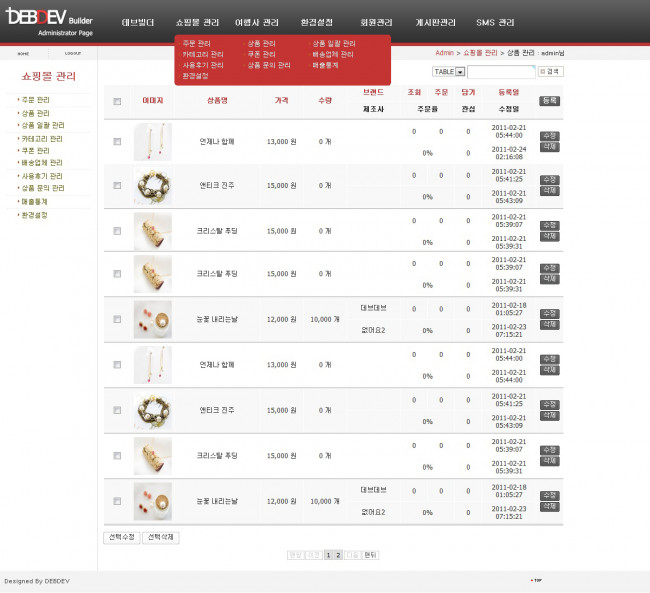The image size is (650, 593).
Task: Toggle the select-all checkbox in table header
Action: pos(117,102)
